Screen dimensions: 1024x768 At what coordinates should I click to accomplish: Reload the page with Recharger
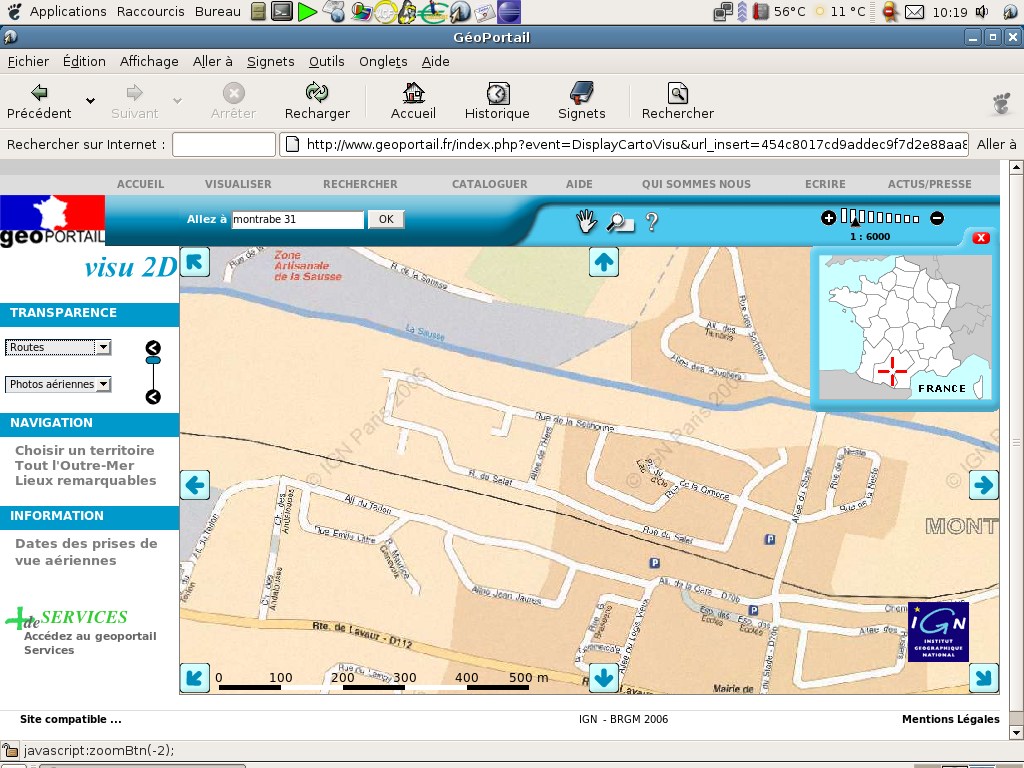(317, 101)
